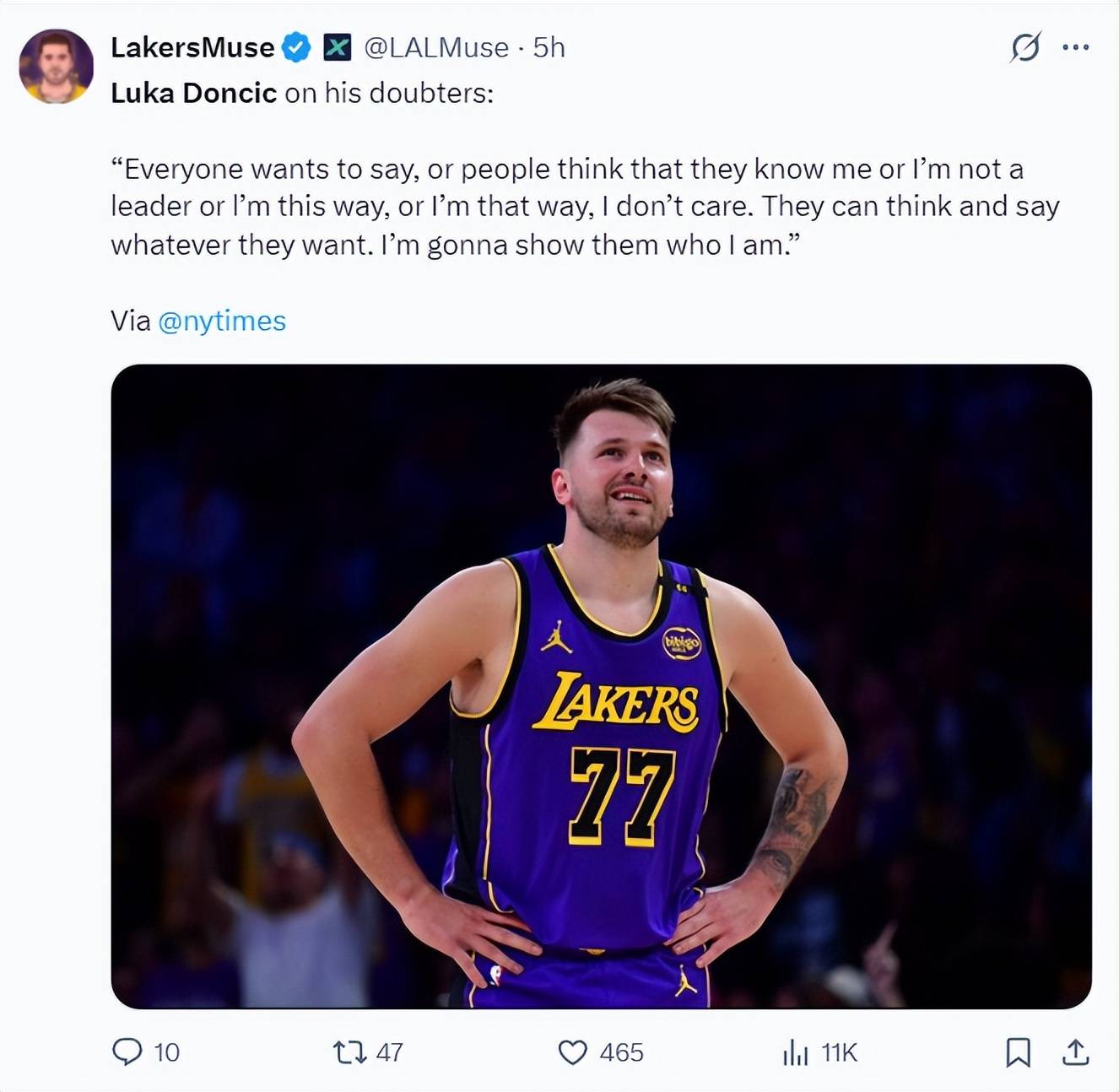Open the @nytimes mention link
Screen dimensions: 1119x1092
[x=222, y=321]
